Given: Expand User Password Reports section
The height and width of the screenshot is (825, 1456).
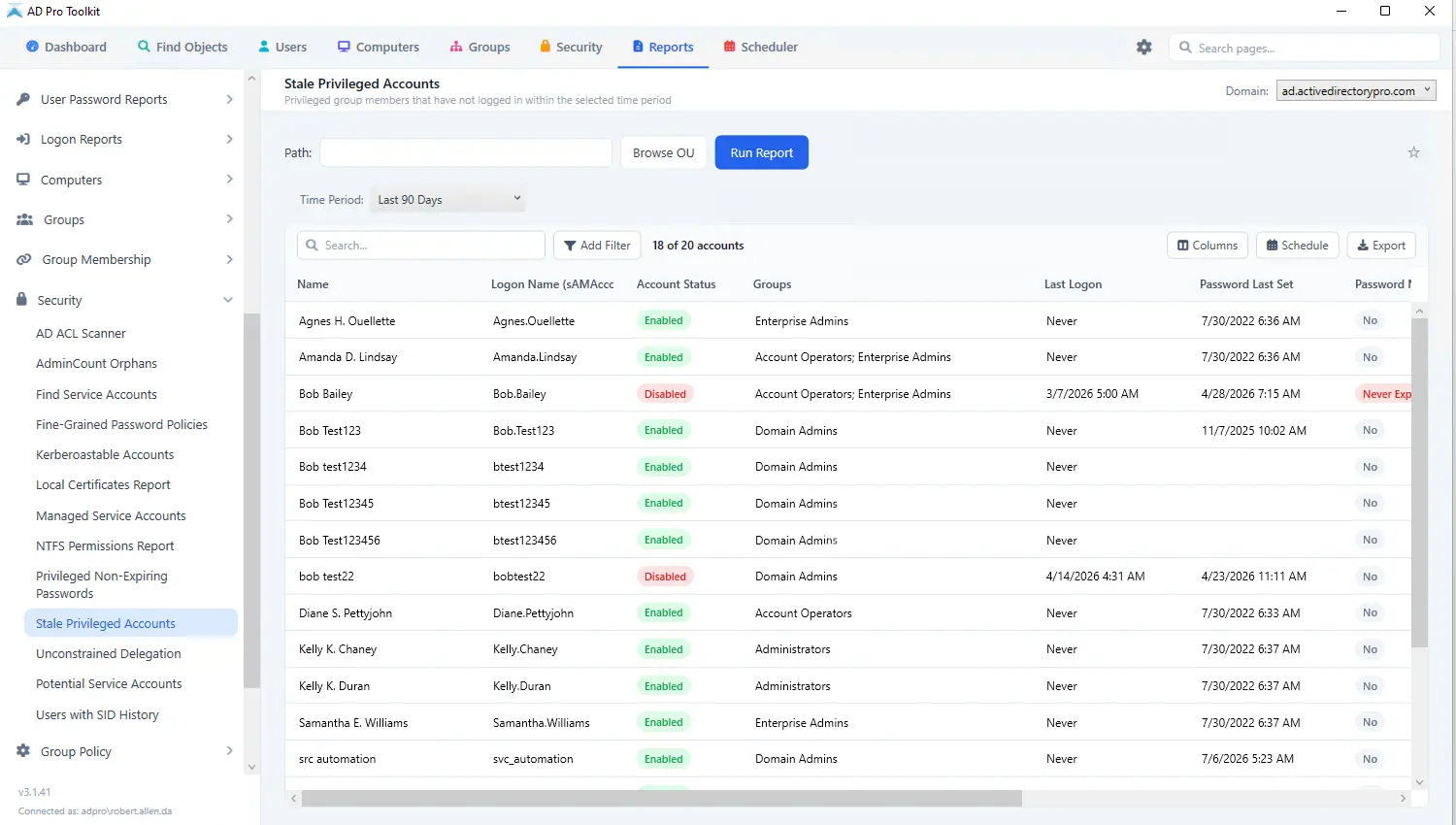Looking at the screenshot, I should (124, 99).
